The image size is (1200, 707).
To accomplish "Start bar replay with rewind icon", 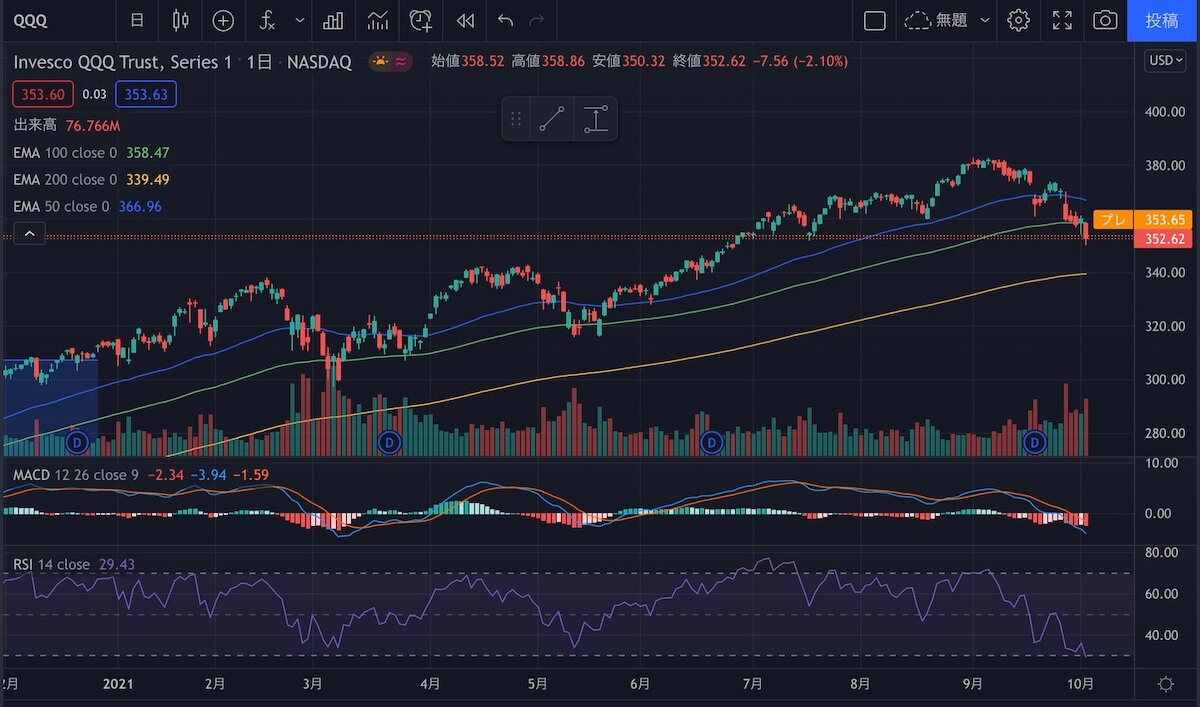I will click(464, 20).
